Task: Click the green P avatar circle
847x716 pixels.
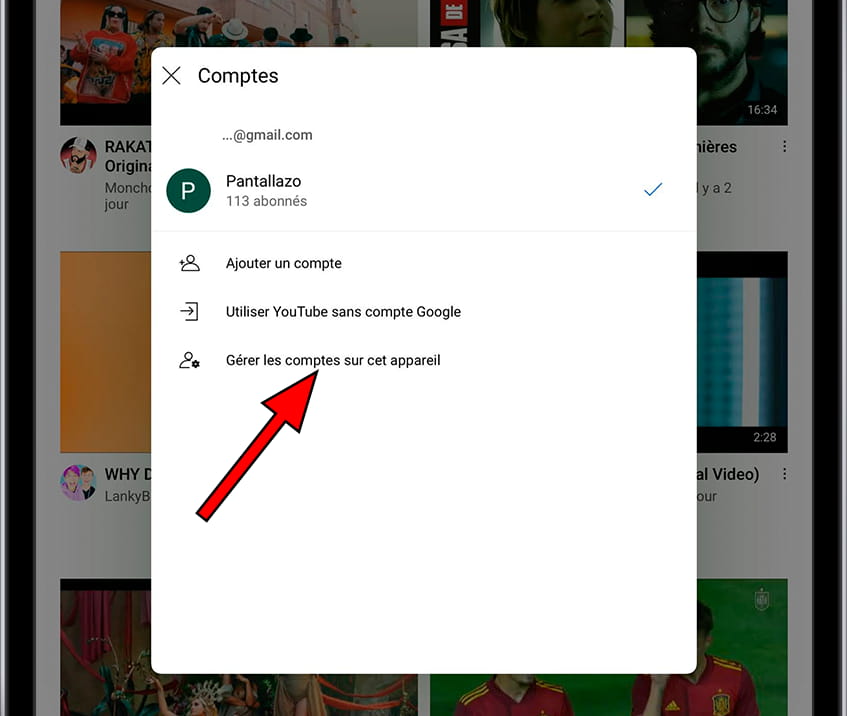Action: (x=188, y=190)
